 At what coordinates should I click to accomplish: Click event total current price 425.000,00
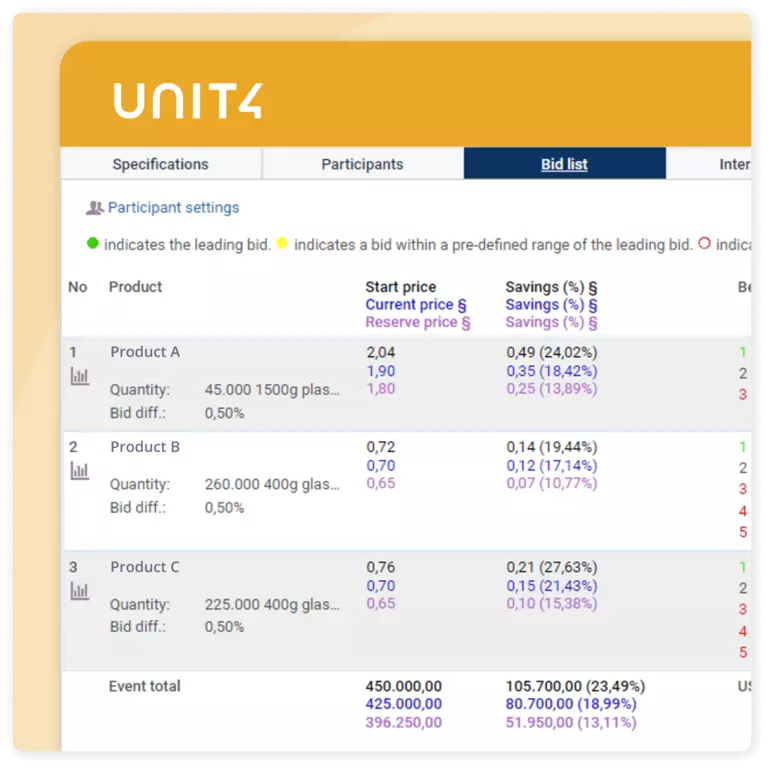404,704
